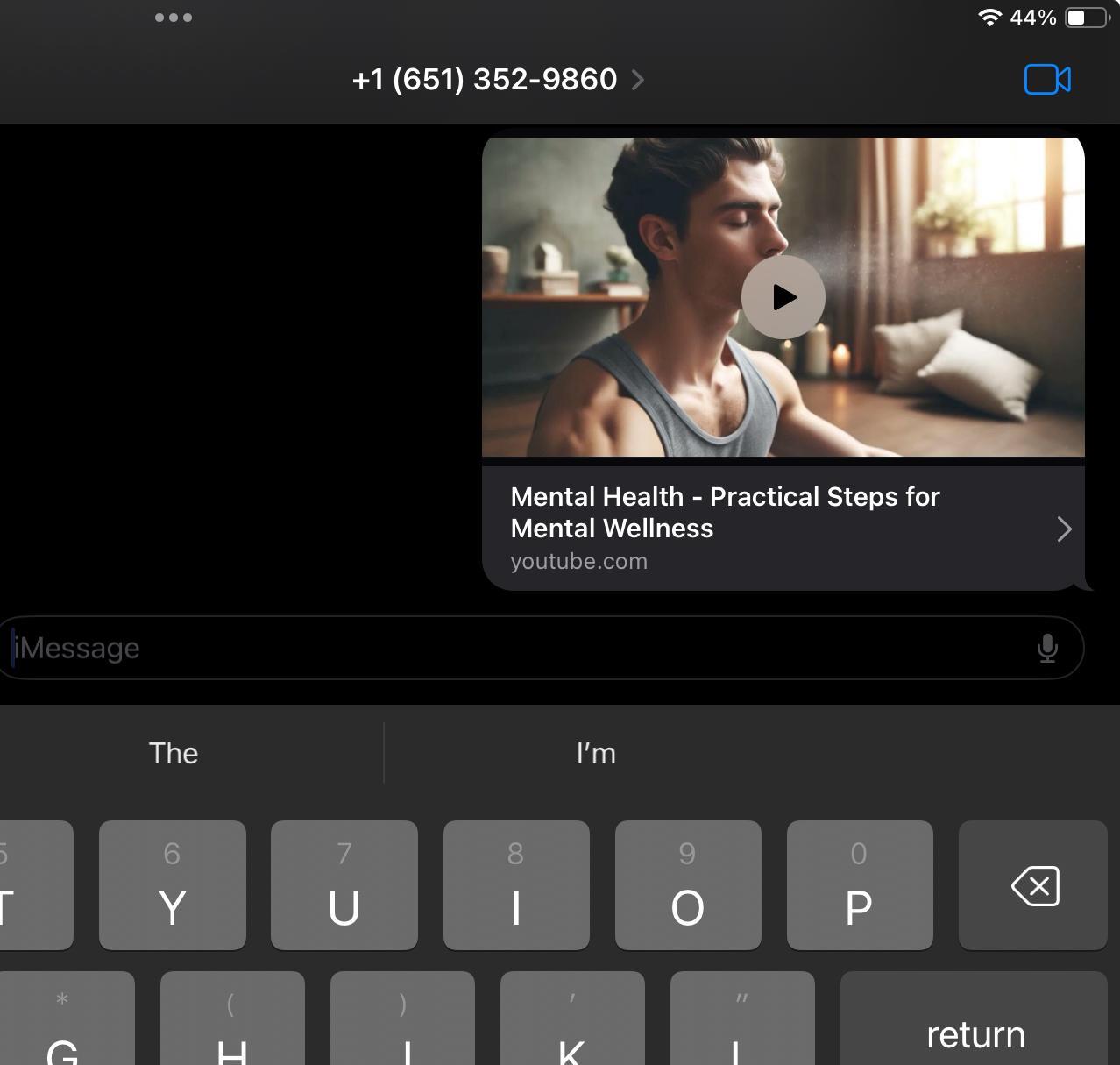Screen dimensions: 1120x1065
Task: Tap the P key
Action: [860, 885]
